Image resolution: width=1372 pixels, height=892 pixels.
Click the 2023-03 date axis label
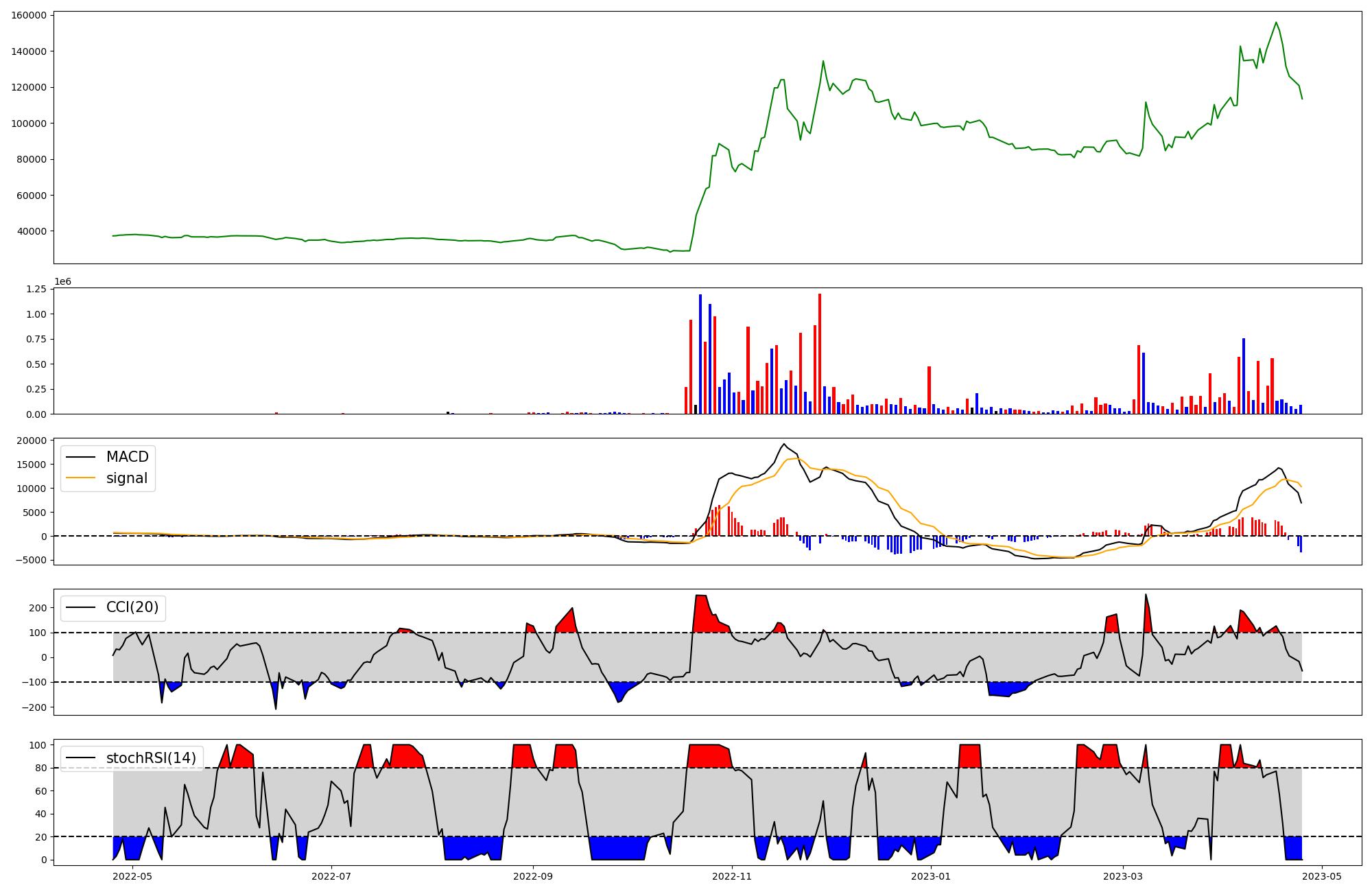tap(1123, 876)
